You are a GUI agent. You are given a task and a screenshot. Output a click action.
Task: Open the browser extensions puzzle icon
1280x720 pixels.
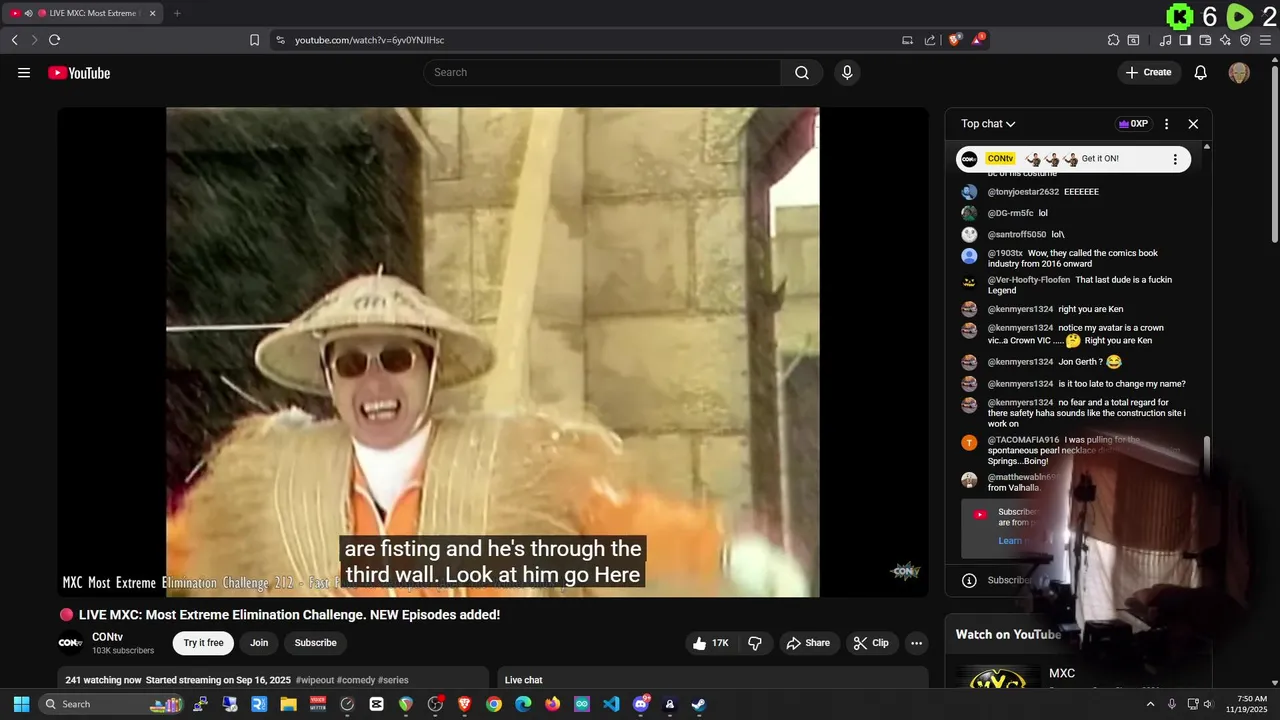1113,40
